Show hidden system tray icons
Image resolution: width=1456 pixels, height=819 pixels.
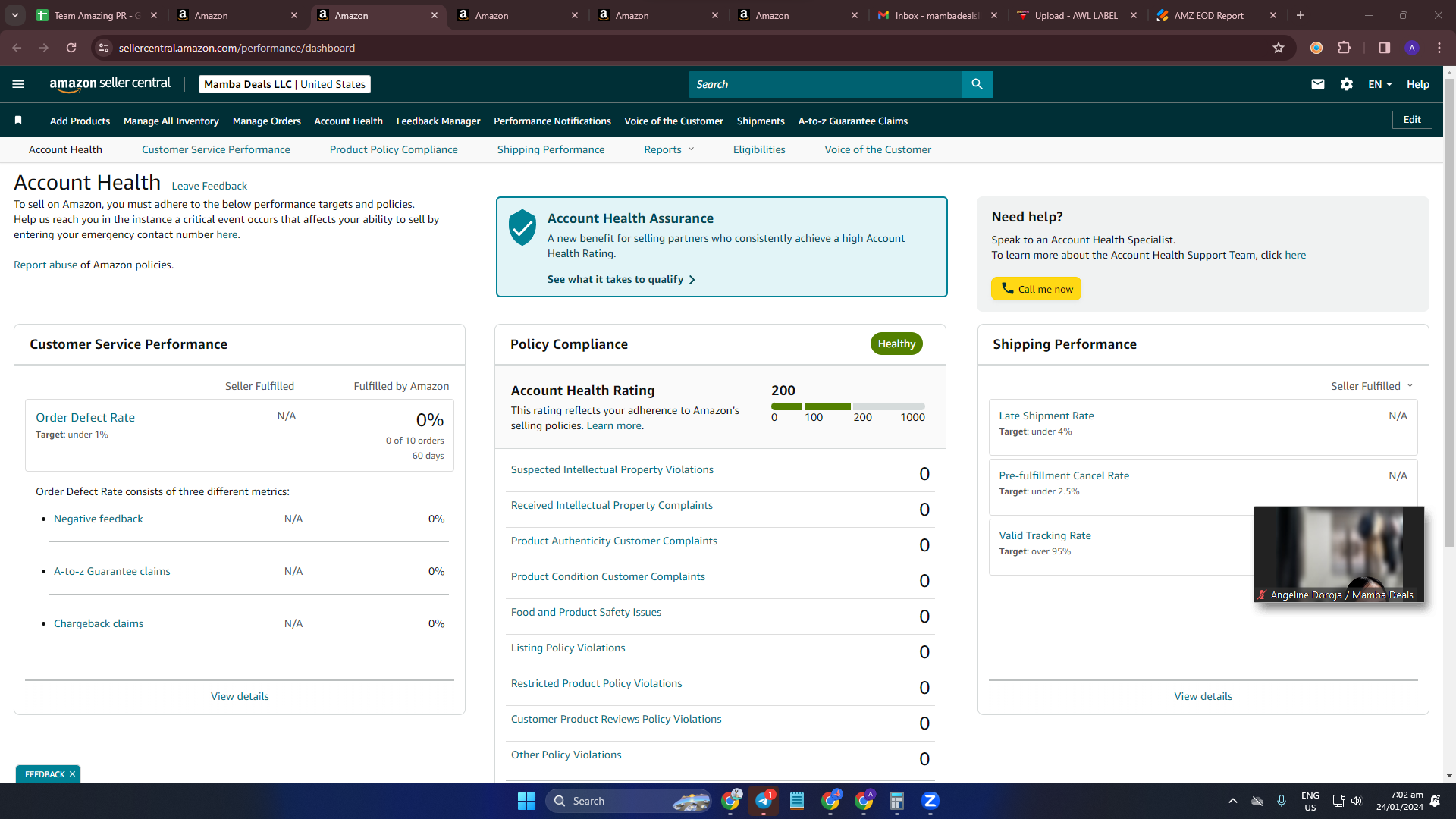point(1233,801)
